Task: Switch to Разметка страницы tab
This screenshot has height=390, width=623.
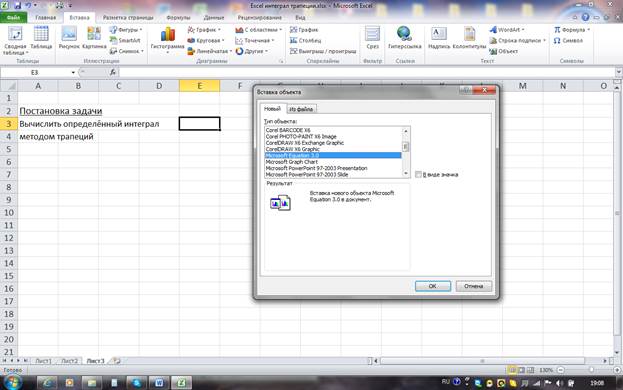Action: click(x=128, y=17)
